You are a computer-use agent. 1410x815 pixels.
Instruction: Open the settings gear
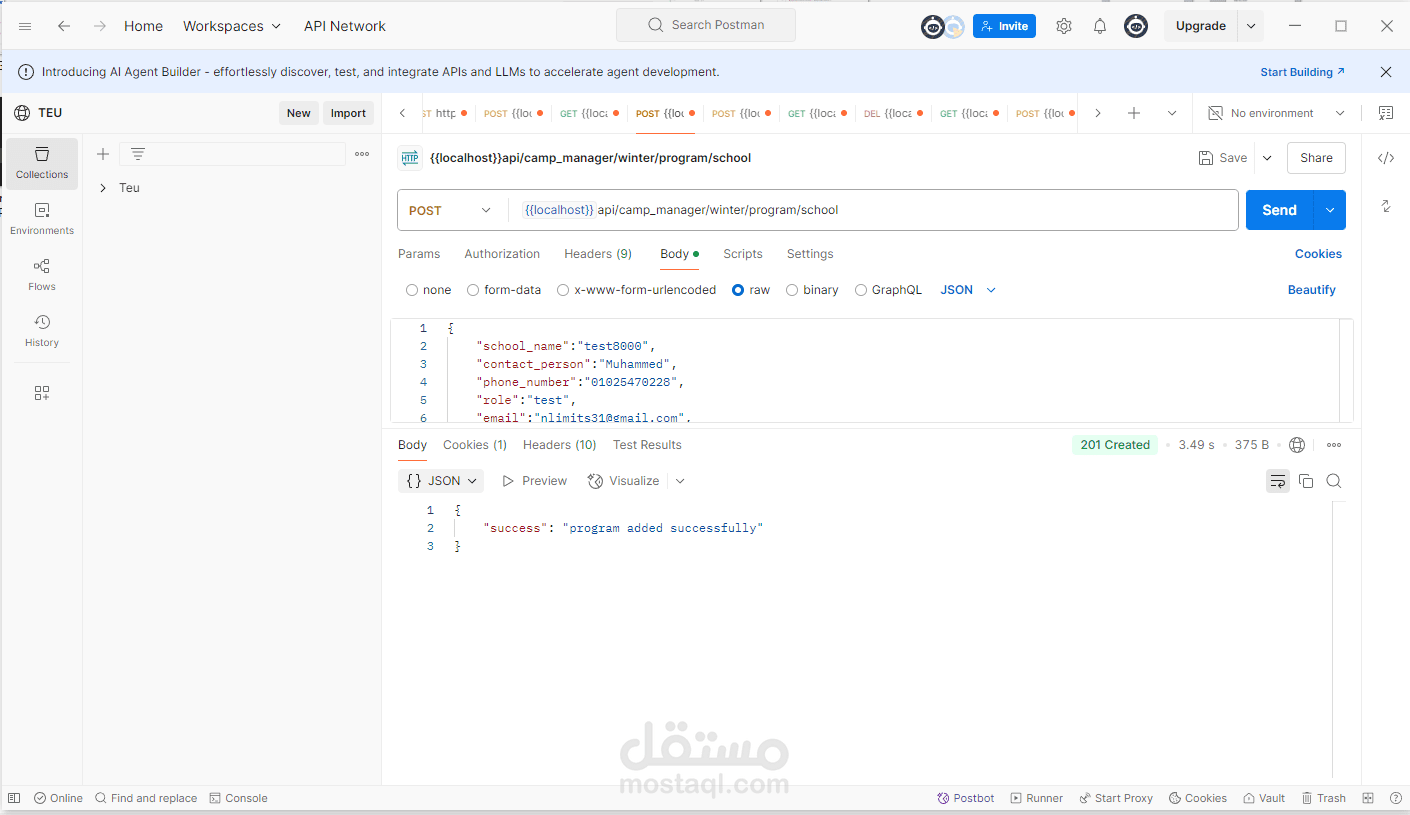point(1064,26)
